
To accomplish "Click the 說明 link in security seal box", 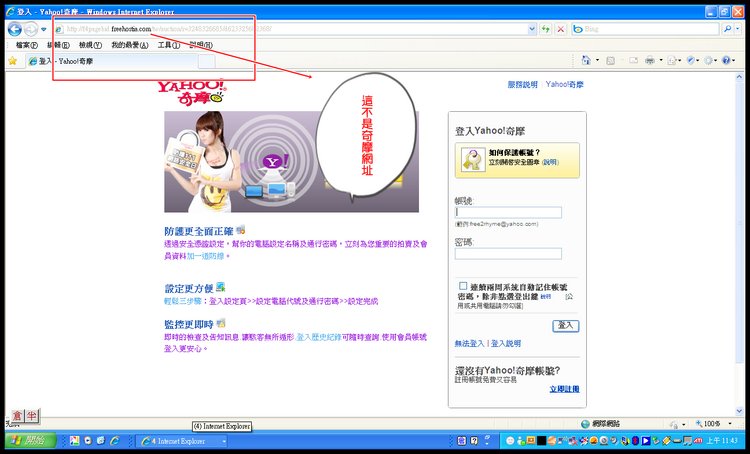I will click(x=550, y=163).
